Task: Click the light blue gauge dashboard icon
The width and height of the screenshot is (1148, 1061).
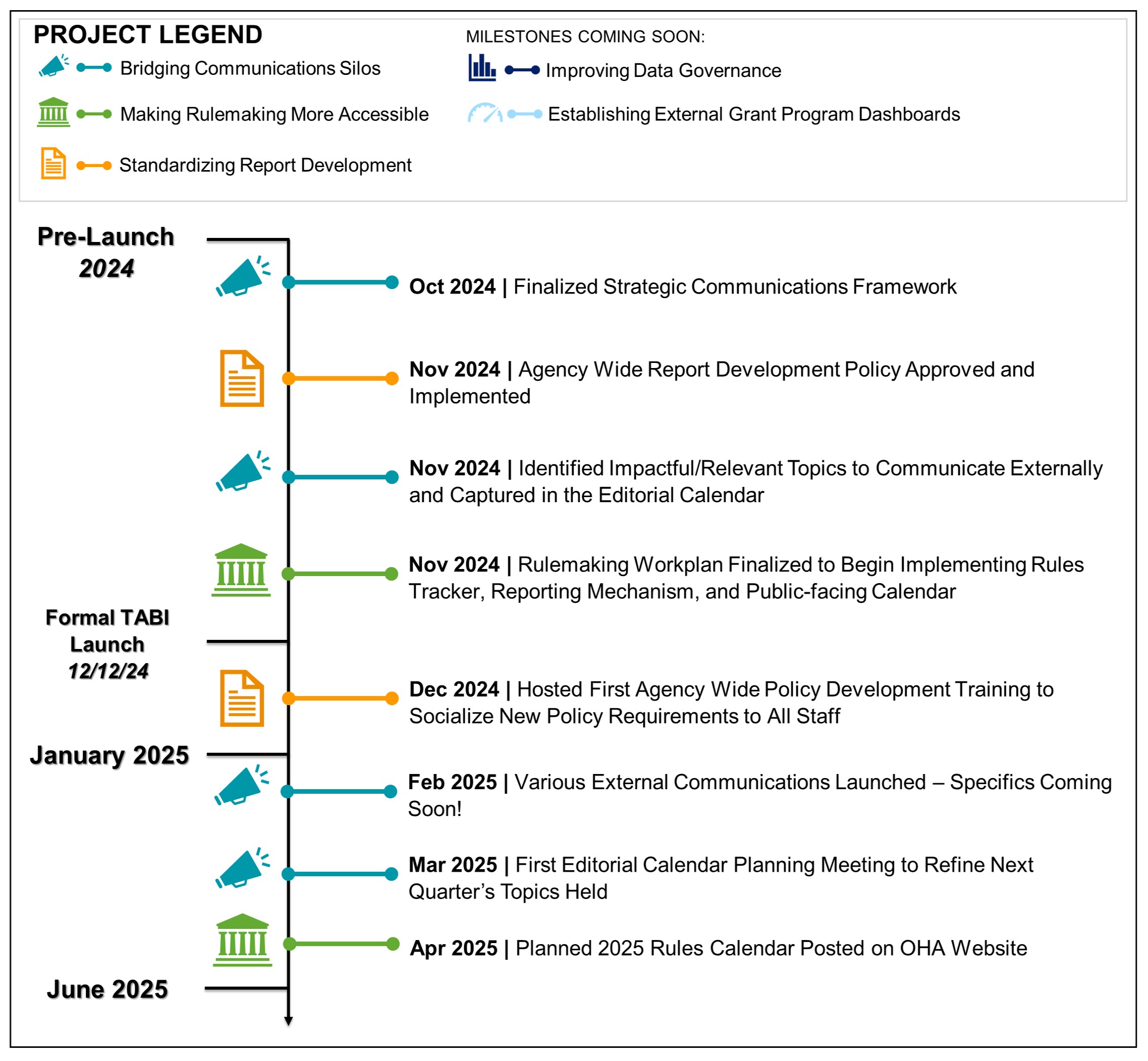Action: (x=485, y=112)
